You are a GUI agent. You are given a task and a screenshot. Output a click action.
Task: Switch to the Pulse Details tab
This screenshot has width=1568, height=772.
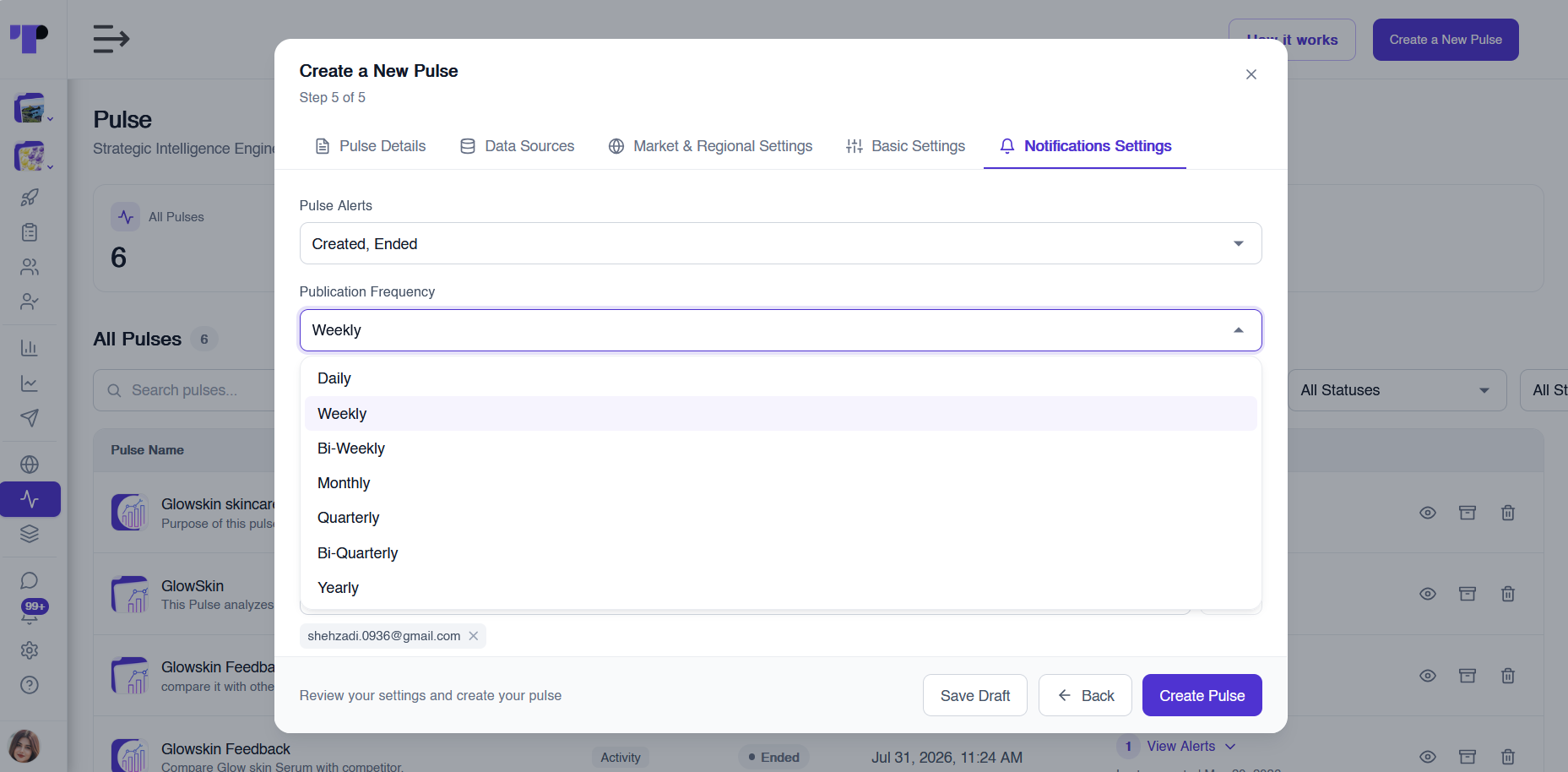pyautogui.click(x=371, y=146)
